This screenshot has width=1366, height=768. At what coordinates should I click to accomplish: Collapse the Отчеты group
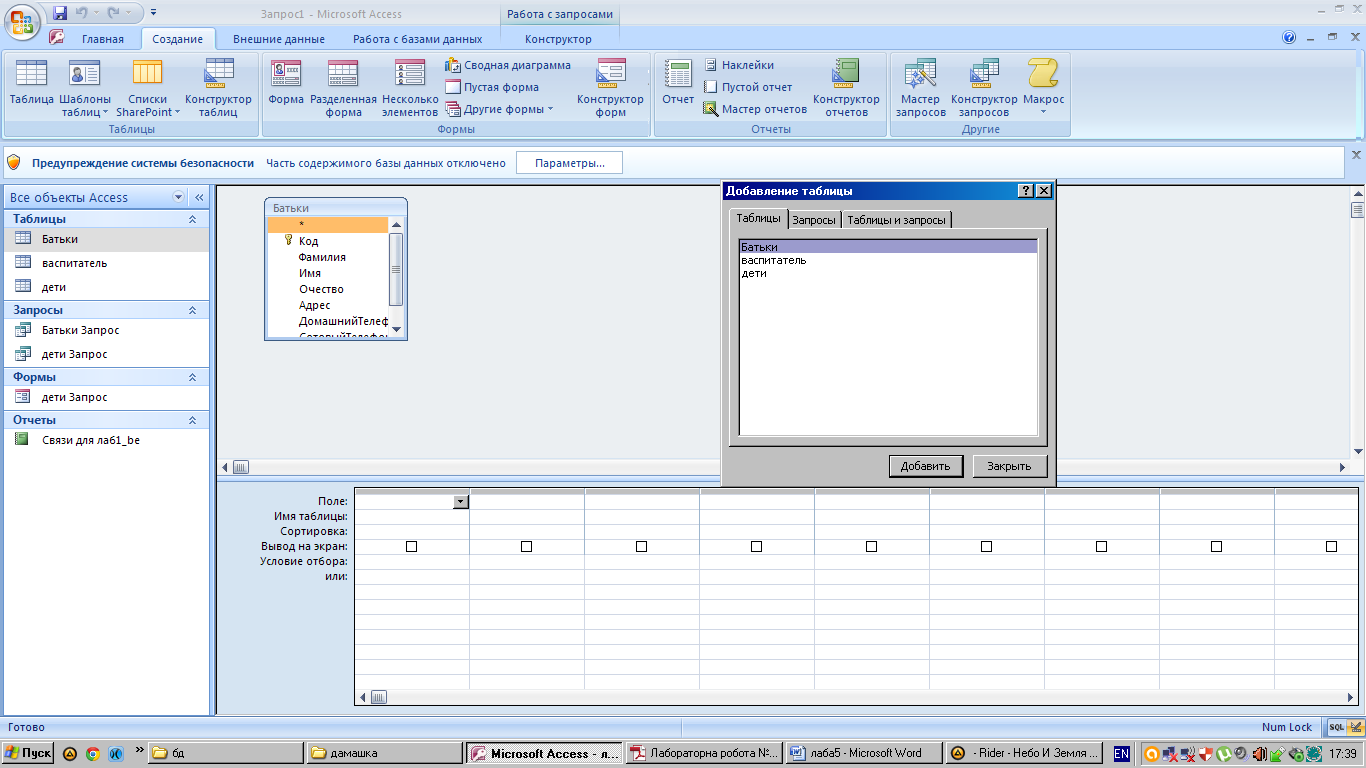(193, 420)
